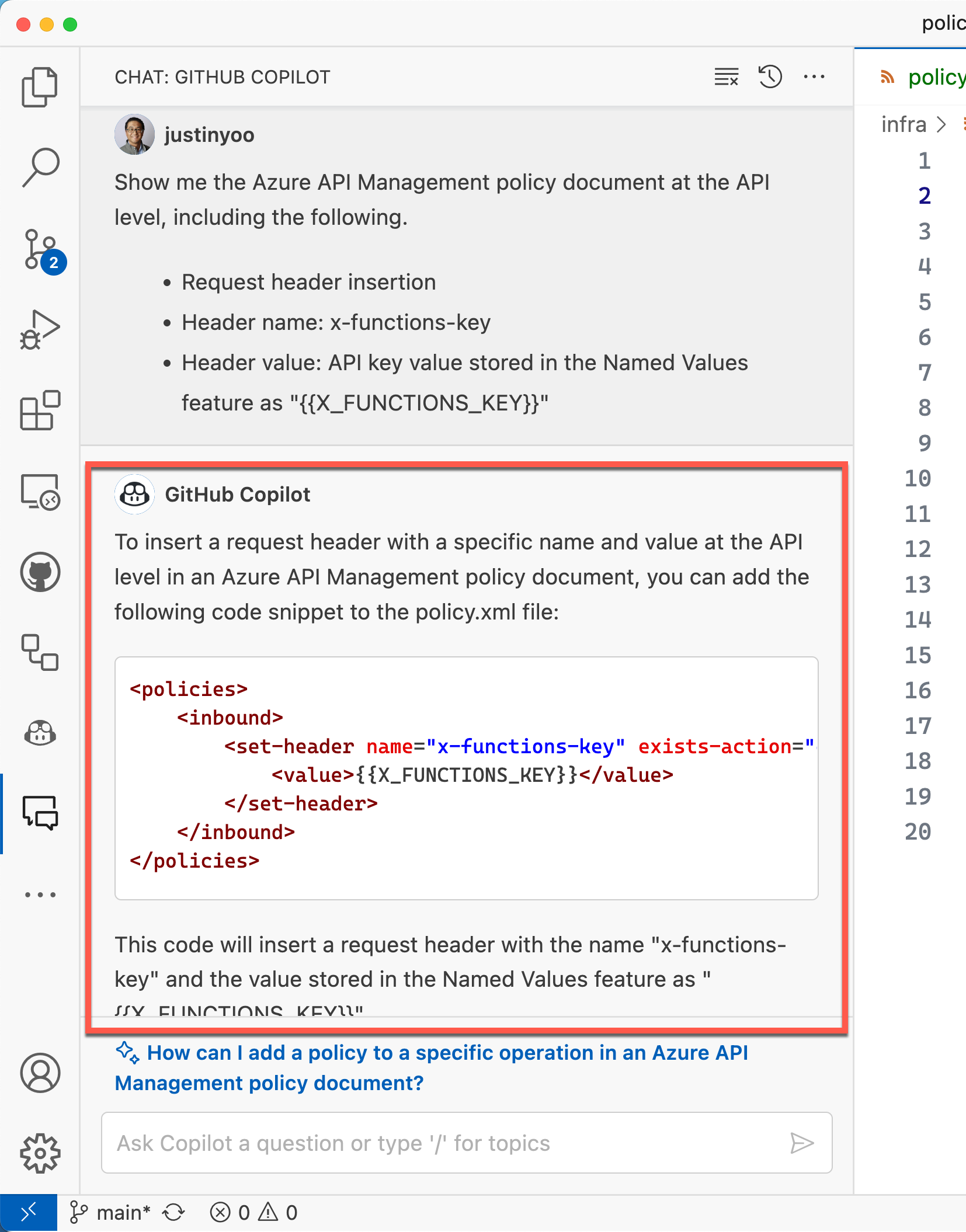Open the Accounts menu
The image size is (966, 1232).
tap(40, 1073)
